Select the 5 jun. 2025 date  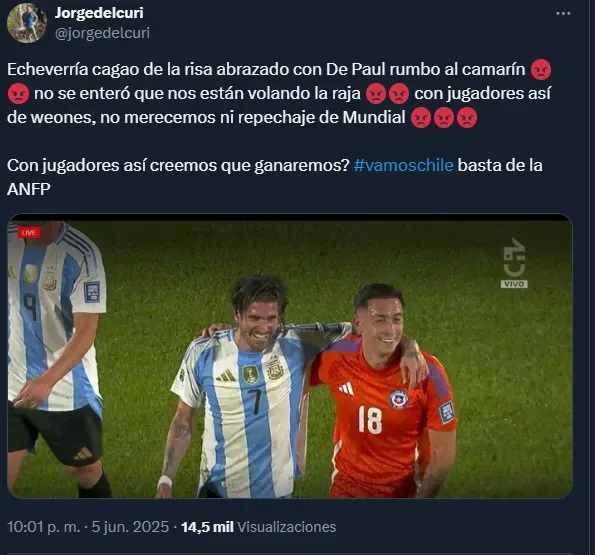[x=130, y=527]
